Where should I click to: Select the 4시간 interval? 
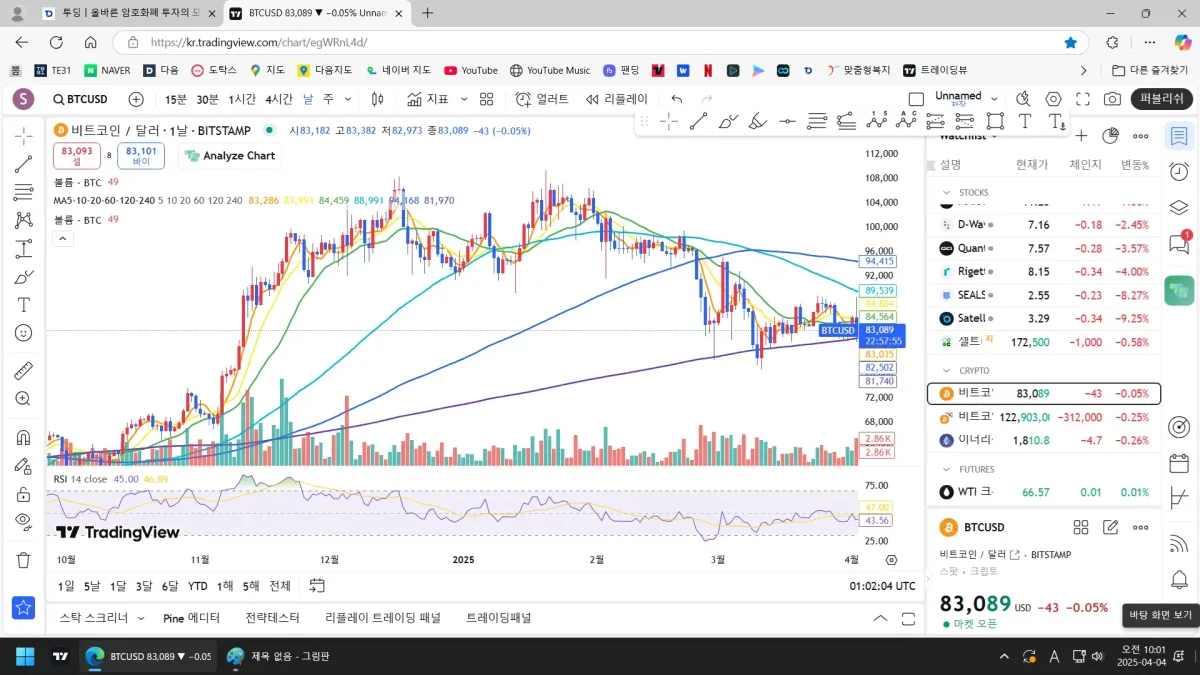[279, 99]
